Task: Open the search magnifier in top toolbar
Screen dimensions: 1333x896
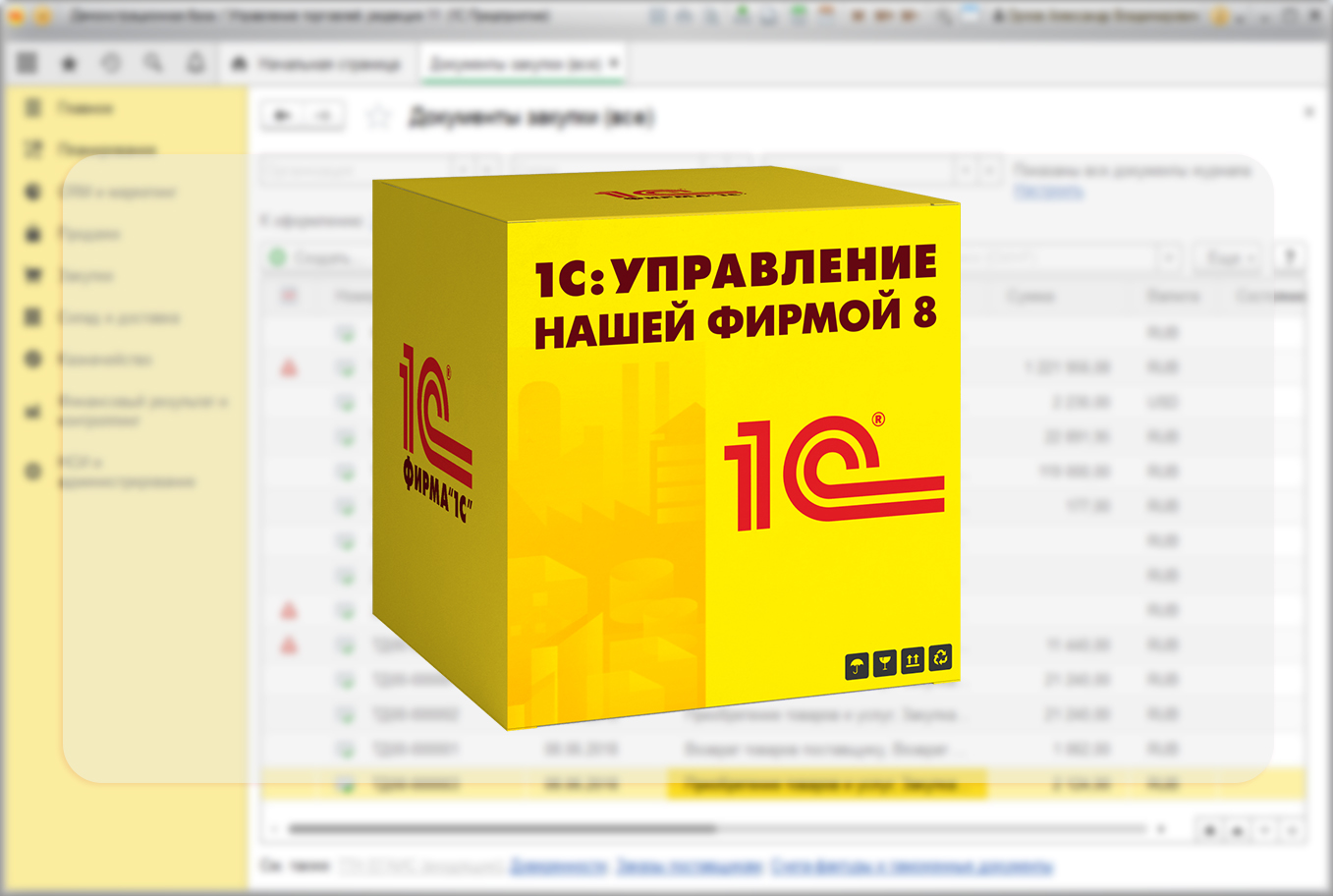Action: (x=153, y=63)
